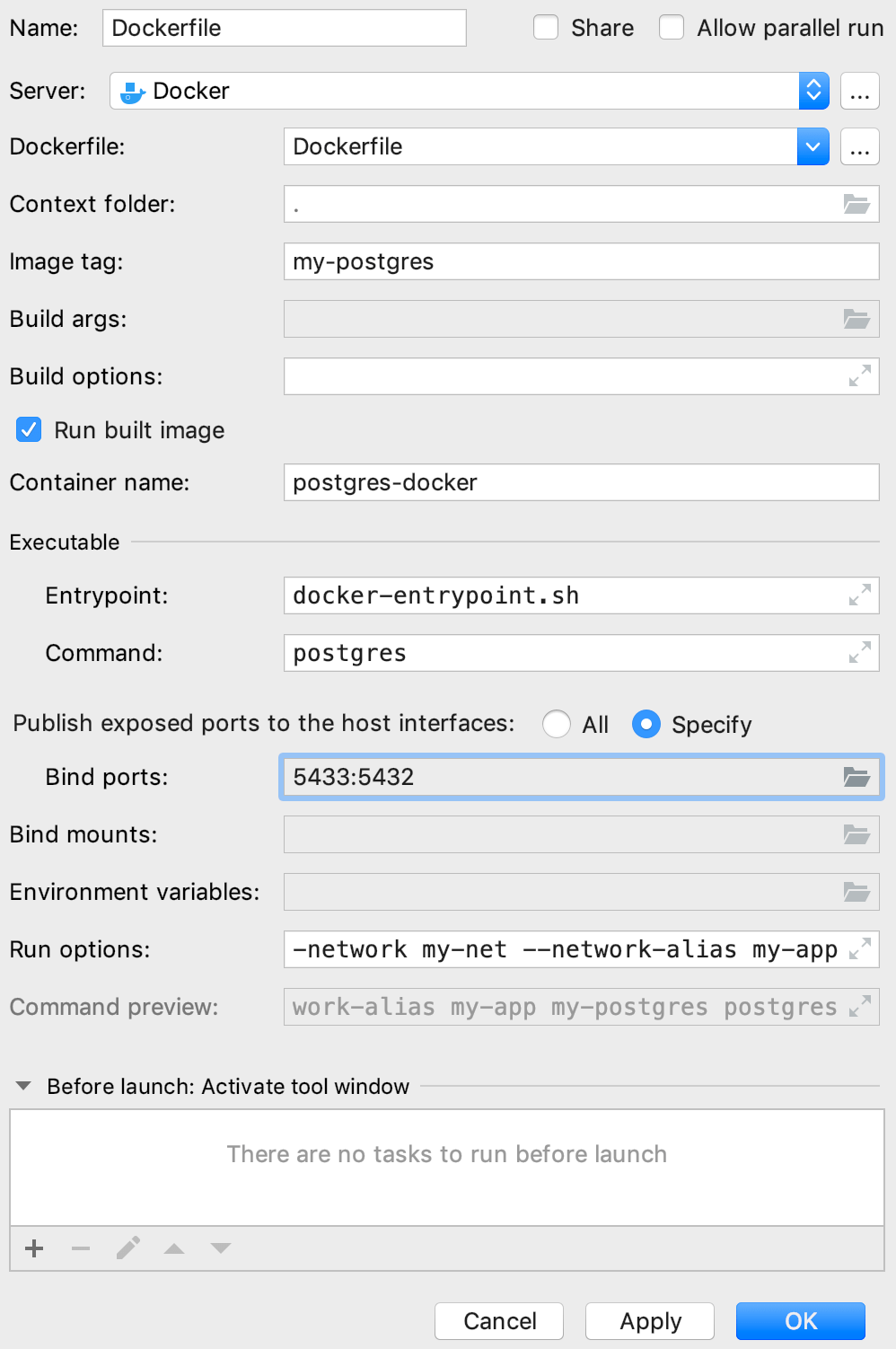Enable Allow parallel run
Screen dimensions: 896x1349
[672, 28]
